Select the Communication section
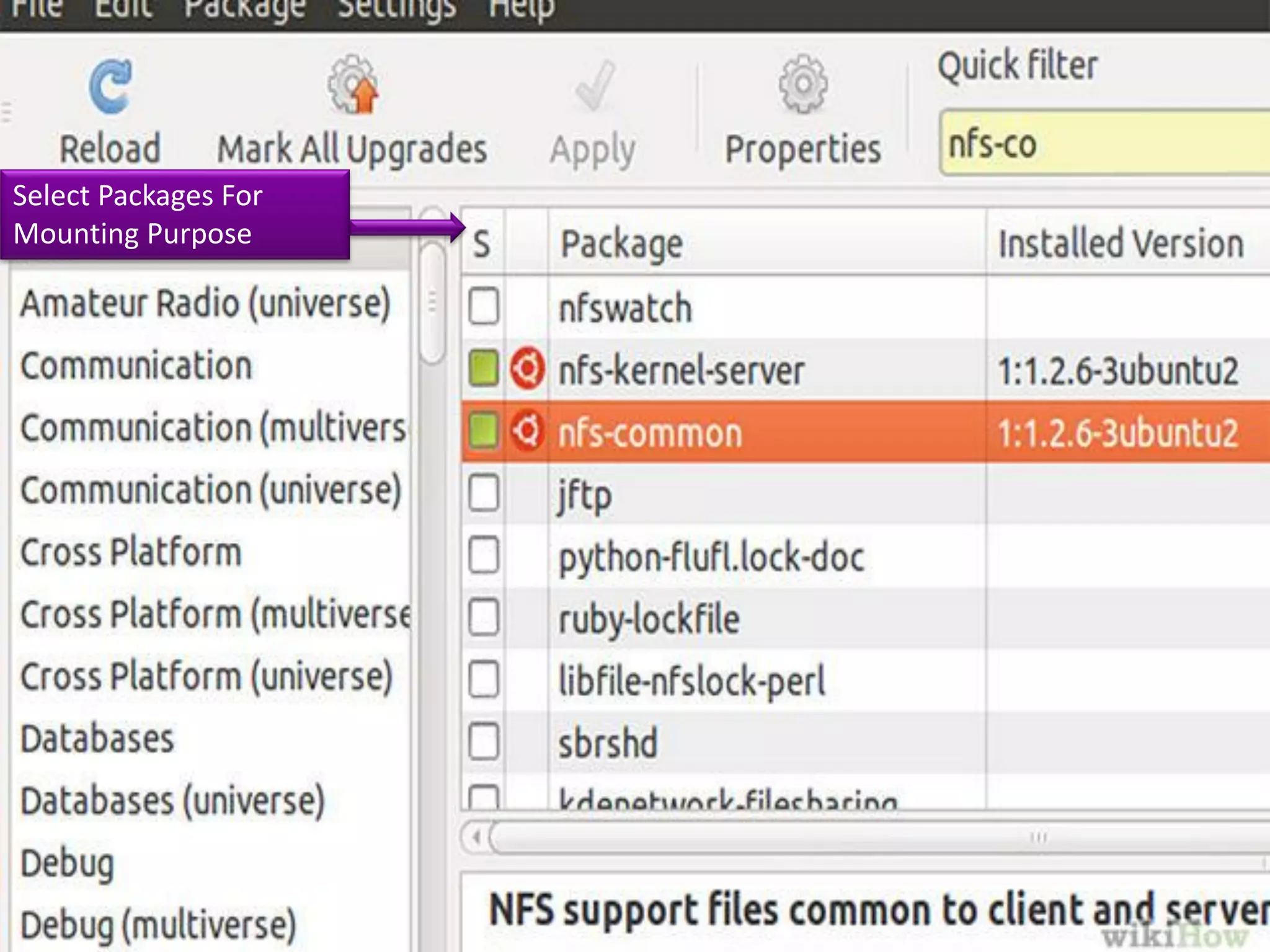Screen dimensions: 1270x952 pos(136,365)
